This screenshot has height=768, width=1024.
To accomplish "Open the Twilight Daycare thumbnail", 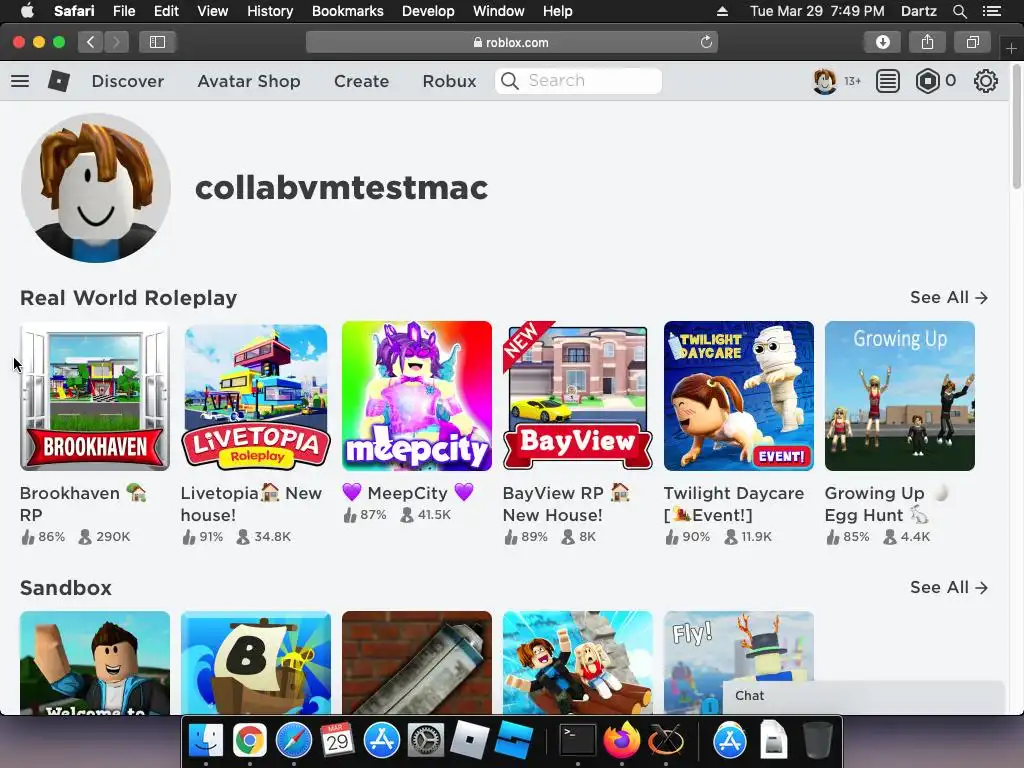I will [739, 396].
